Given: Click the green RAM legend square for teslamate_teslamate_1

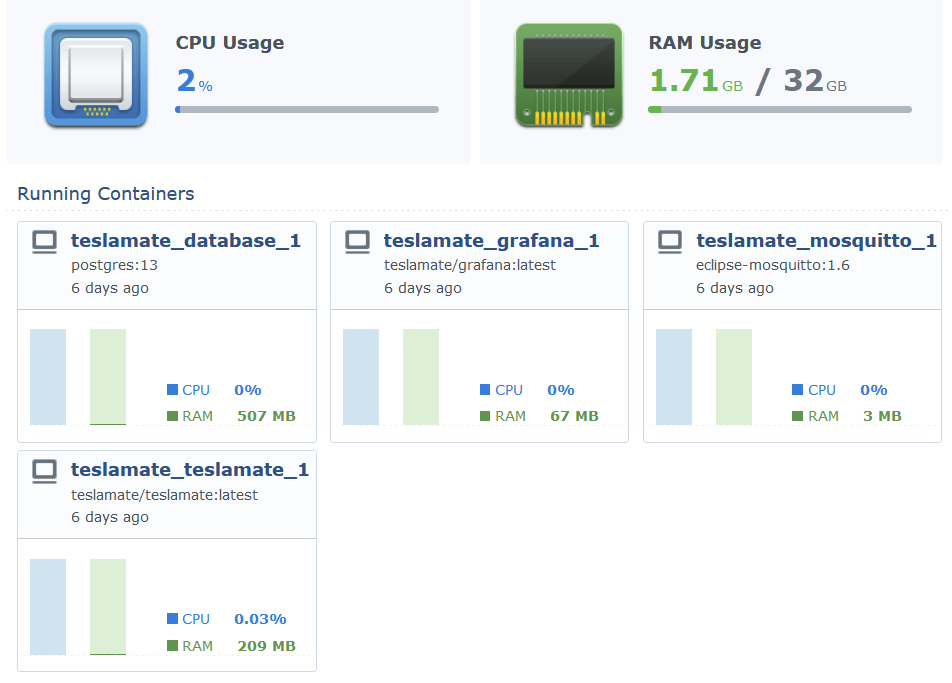Looking at the screenshot, I should click(172, 645).
